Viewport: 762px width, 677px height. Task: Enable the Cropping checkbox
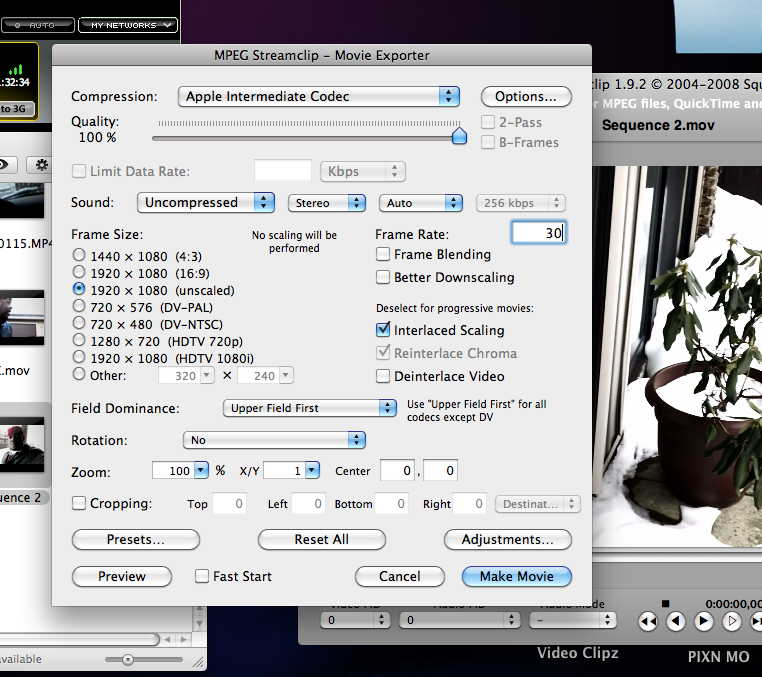[x=79, y=503]
